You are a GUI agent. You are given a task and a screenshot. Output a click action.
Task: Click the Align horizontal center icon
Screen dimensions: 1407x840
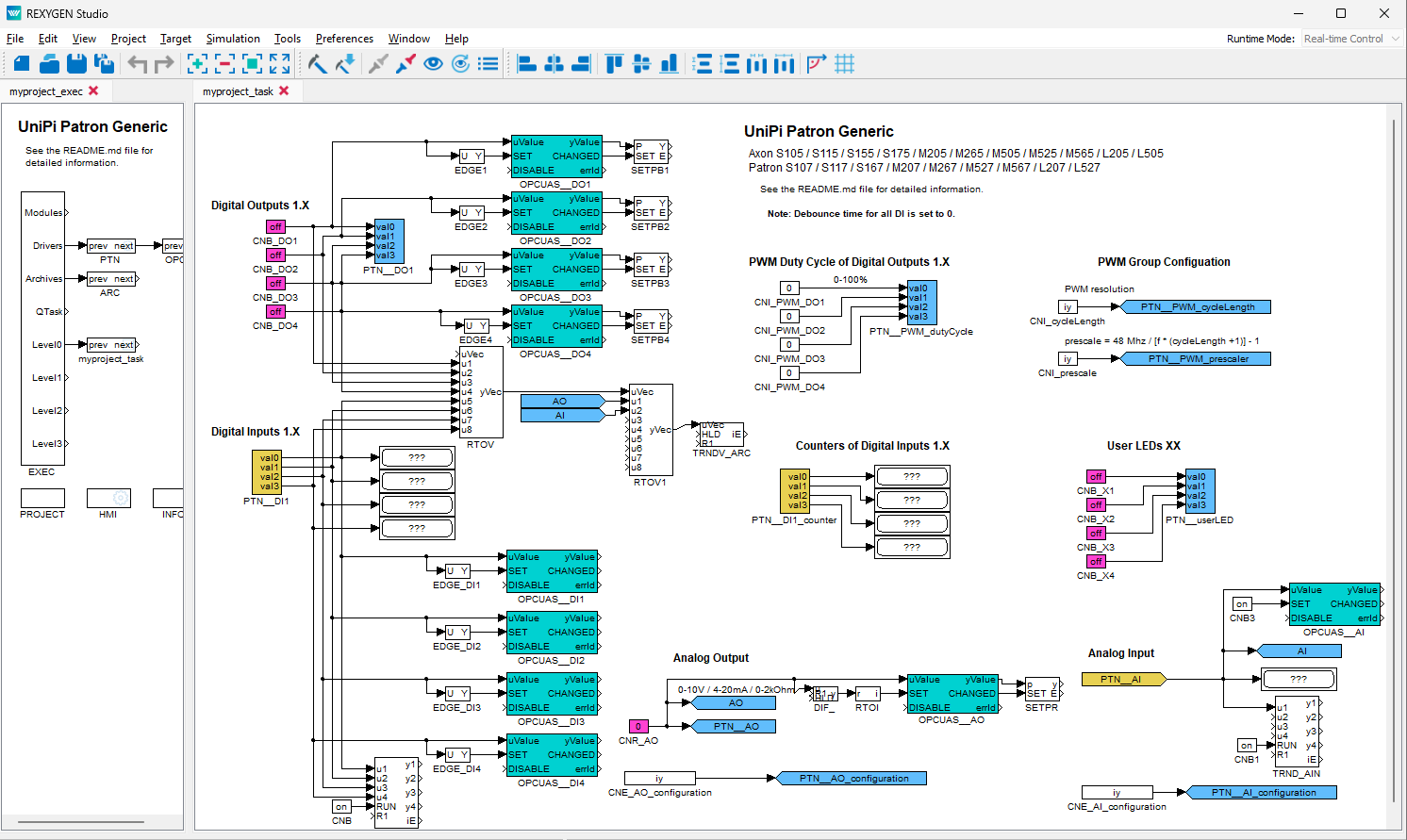pyautogui.click(x=555, y=64)
